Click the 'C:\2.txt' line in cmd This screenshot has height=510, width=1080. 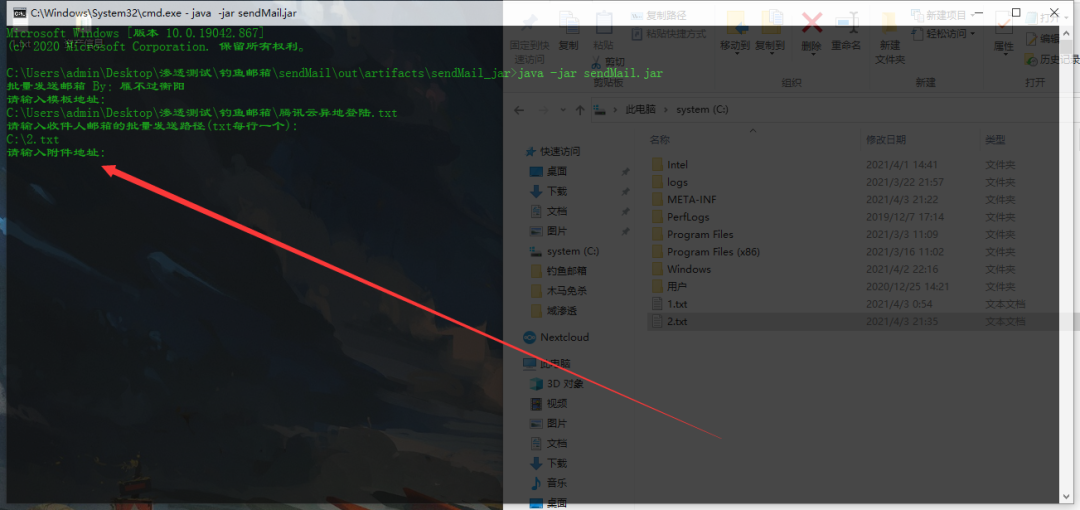pyautogui.click(x=32, y=140)
